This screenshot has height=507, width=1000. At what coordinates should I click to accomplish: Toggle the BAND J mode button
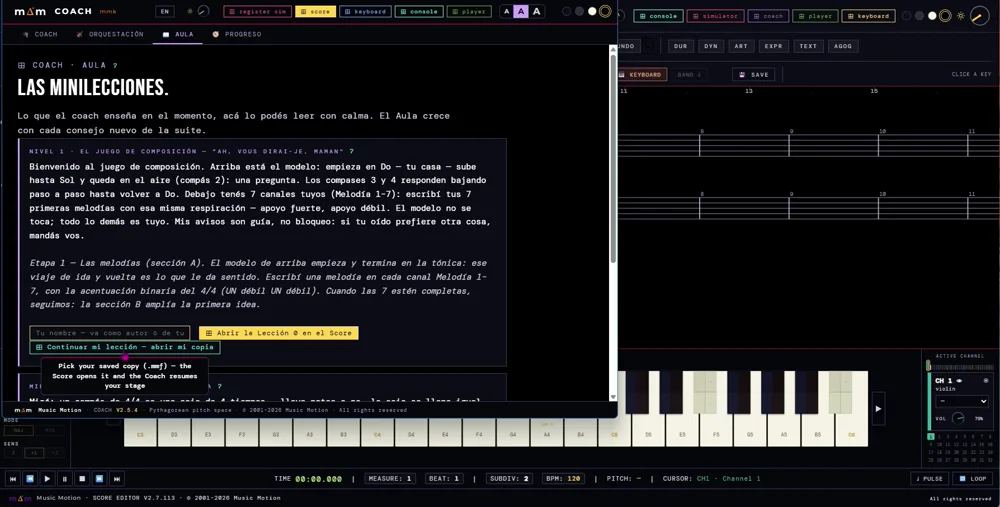[689, 75]
